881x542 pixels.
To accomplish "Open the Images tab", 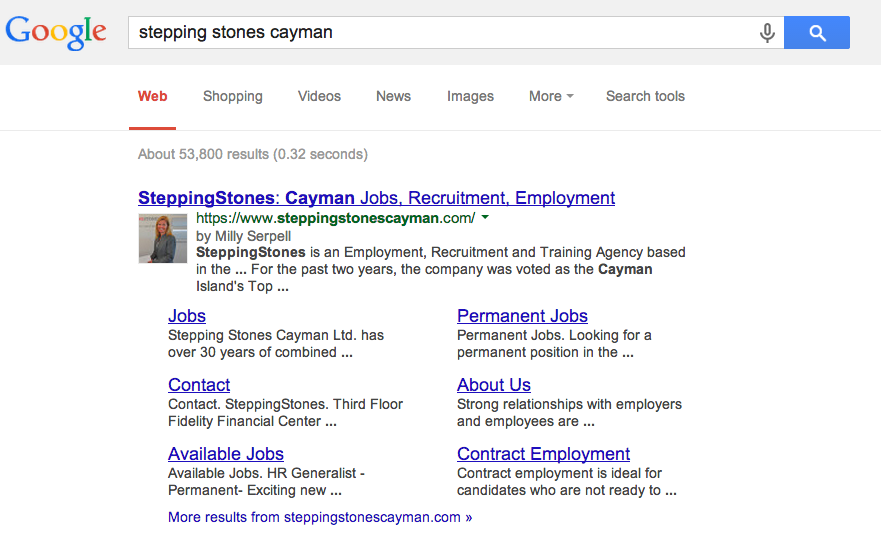I will (470, 96).
